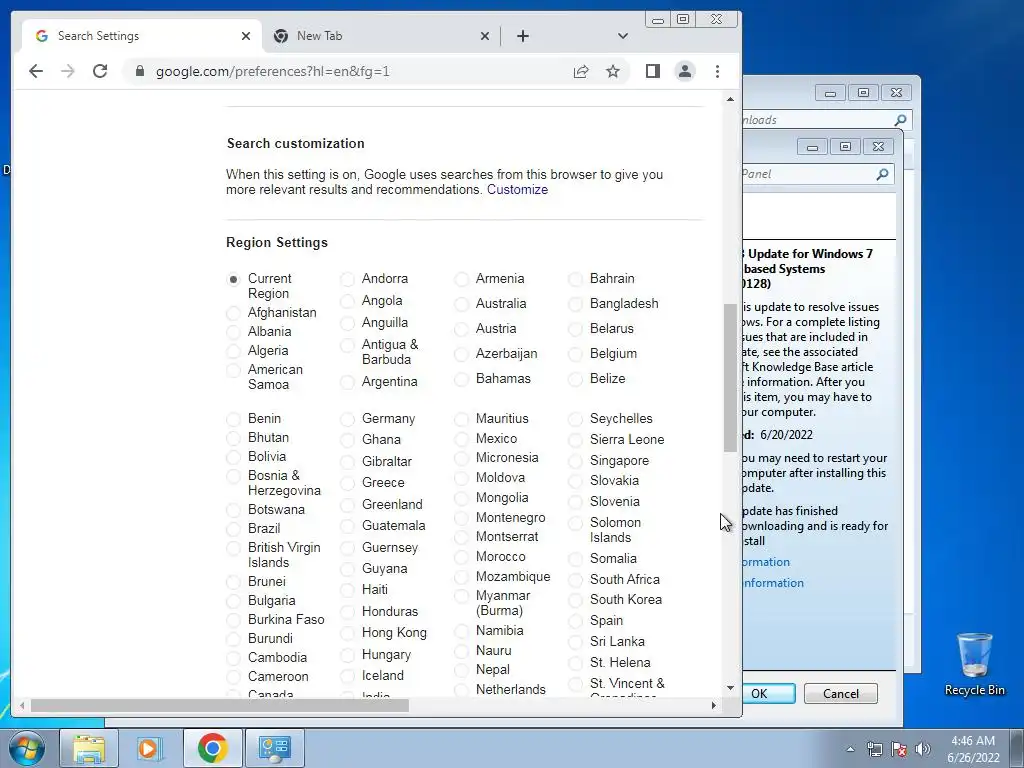Select the Current Region radio button
Image resolution: width=1024 pixels, height=768 pixels.
pyautogui.click(x=233, y=280)
